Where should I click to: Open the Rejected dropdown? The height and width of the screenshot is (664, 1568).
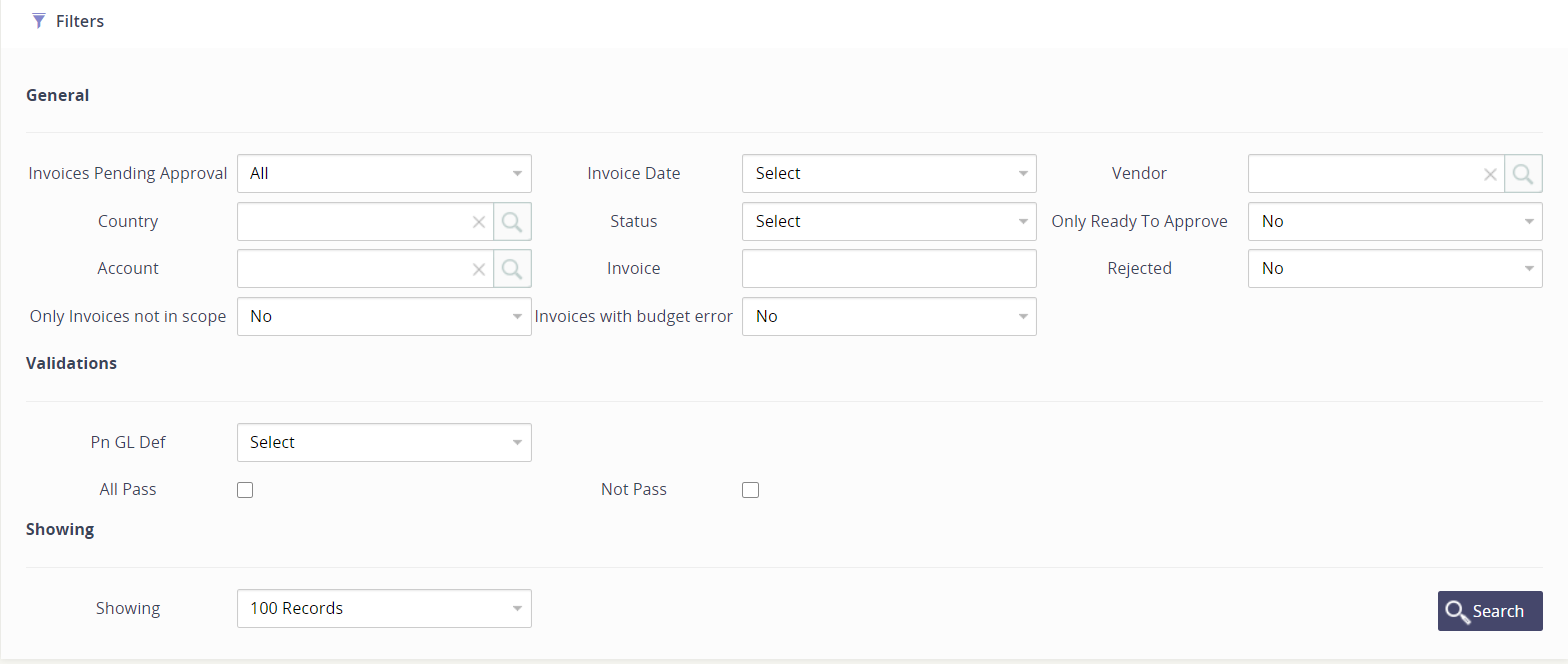pos(1395,269)
